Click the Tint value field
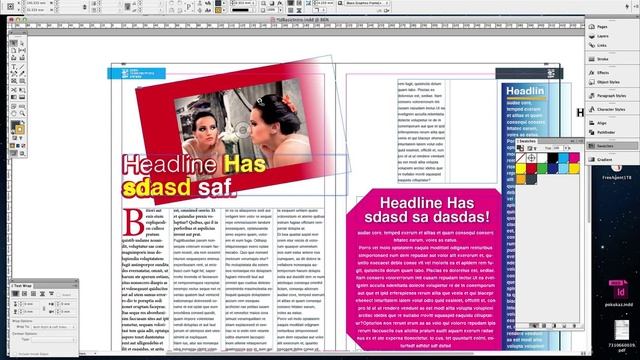Image resolution: width=640 pixels, height=360 pixels. click(x=557, y=148)
